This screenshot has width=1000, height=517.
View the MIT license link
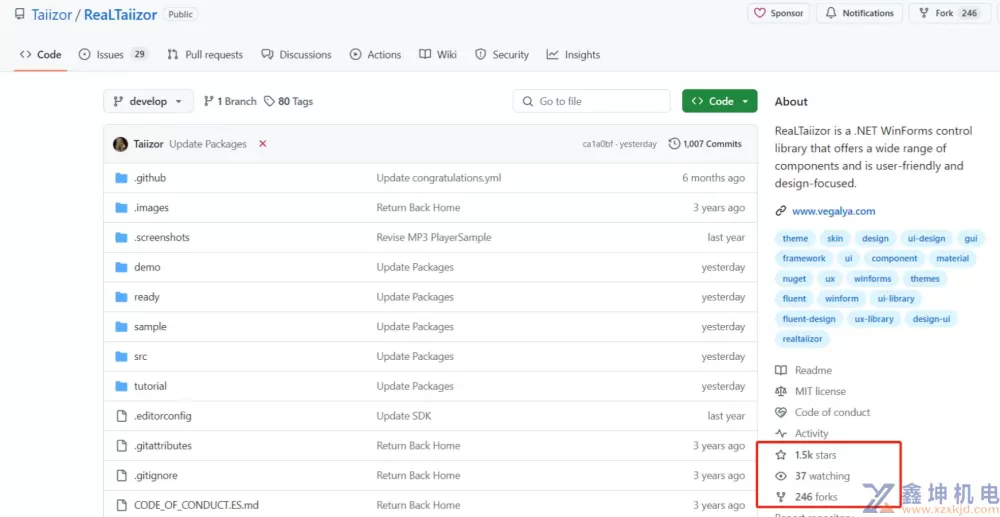pyautogui.click(x=811, y=391)
